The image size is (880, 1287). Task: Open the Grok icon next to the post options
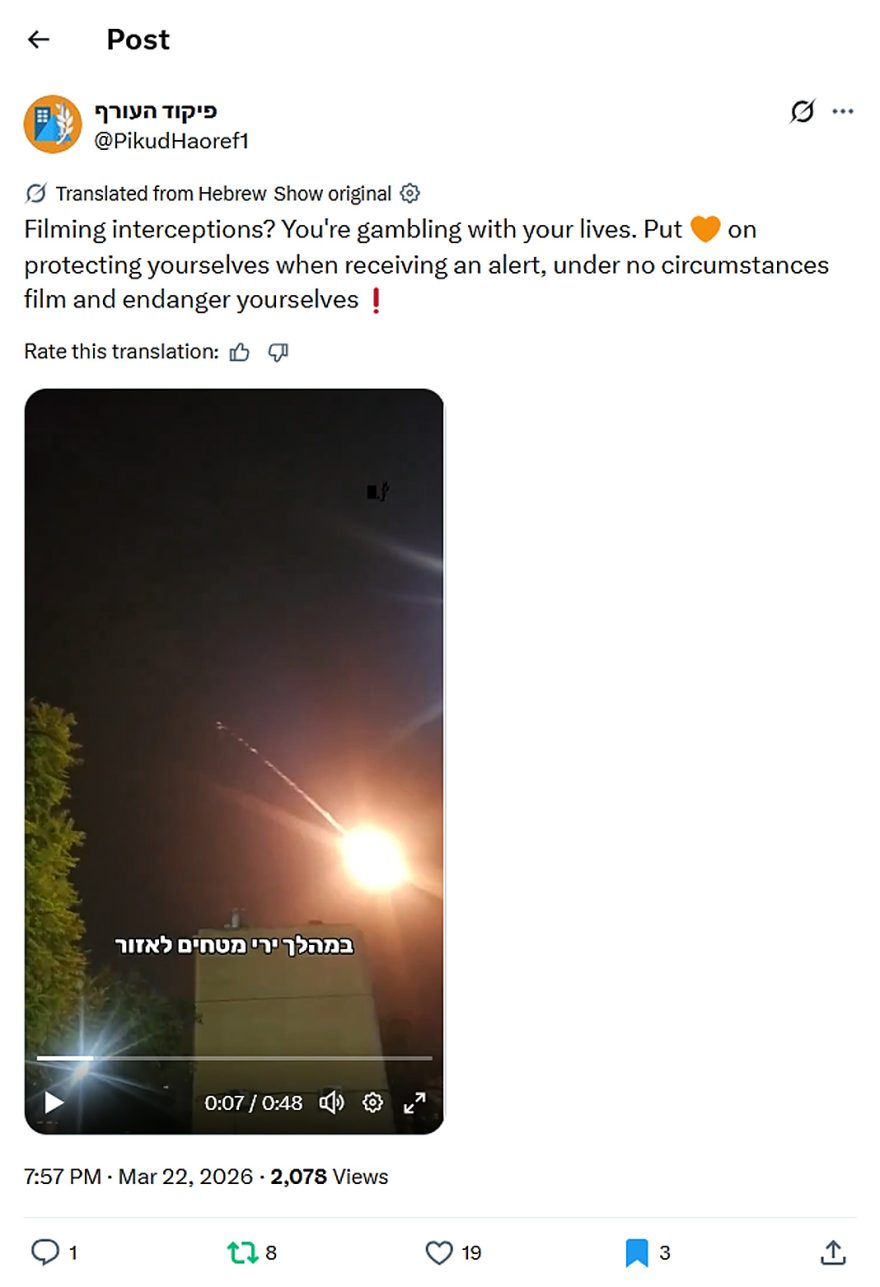[x=801, y=111]
